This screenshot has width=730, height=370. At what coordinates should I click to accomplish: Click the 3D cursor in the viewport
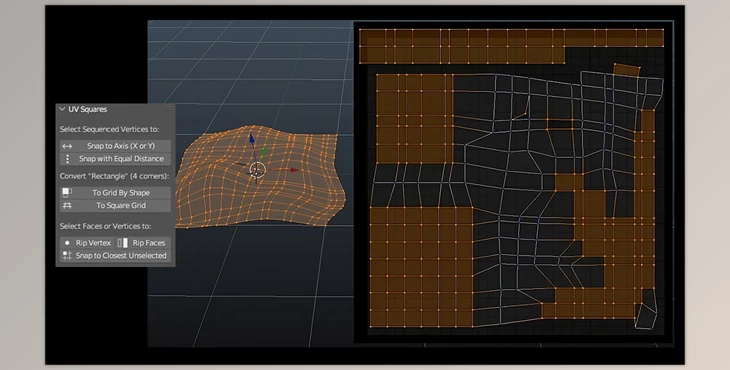click(x=257, y=170)
